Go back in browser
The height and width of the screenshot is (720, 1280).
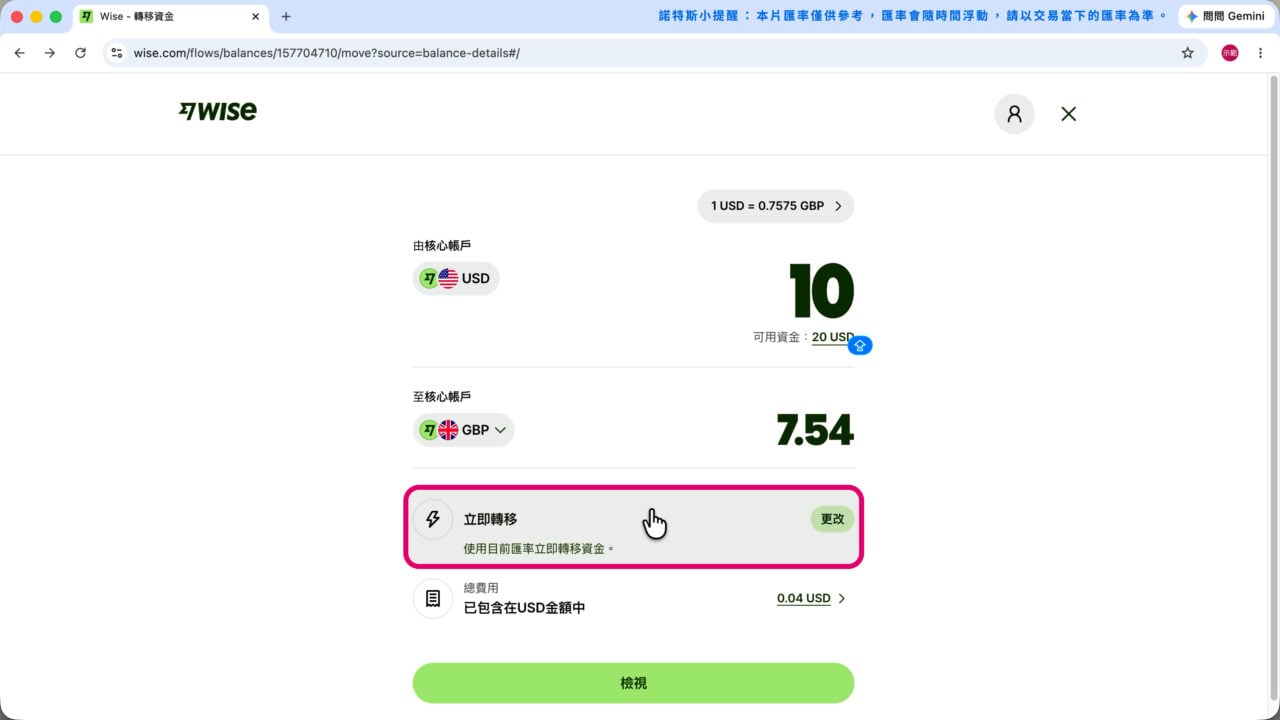(x=19, y=53)
